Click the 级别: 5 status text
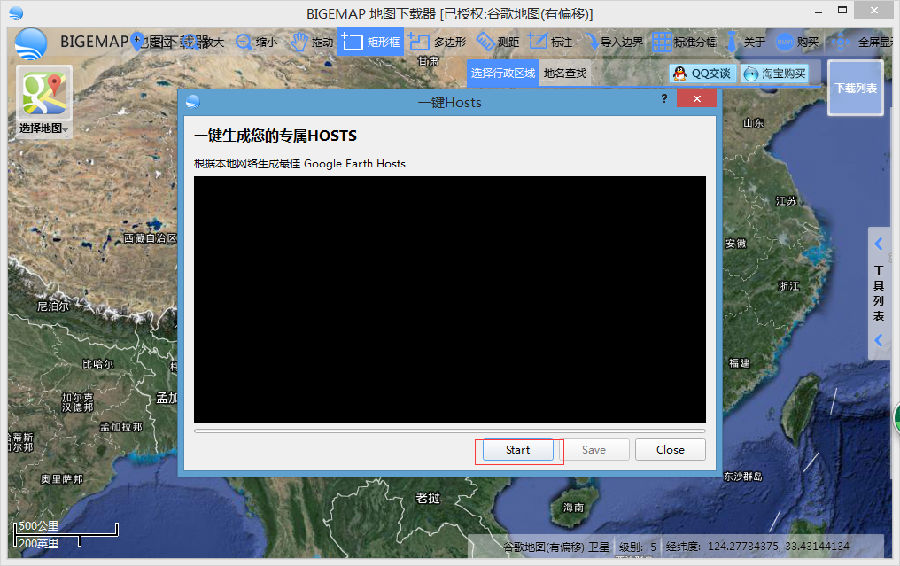Viewport: 900px width, 566px height. (x=638, y=546)
